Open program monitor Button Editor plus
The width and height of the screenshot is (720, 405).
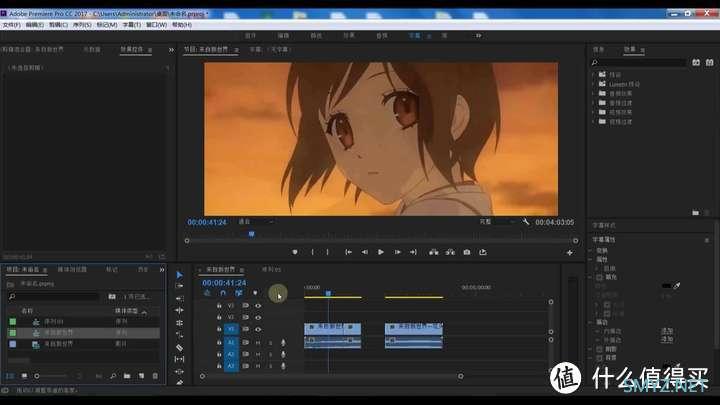coord(569,253)
